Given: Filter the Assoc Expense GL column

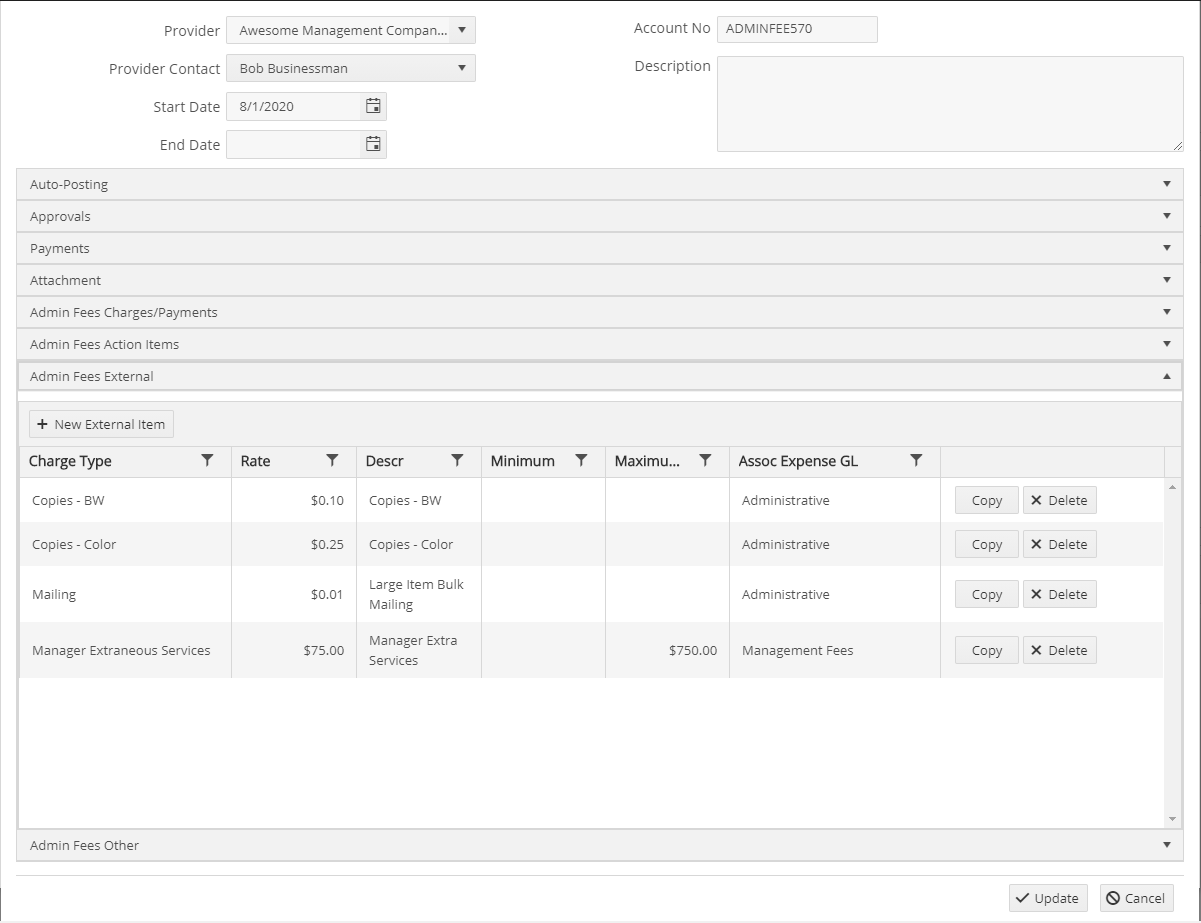Looking at the screenshot, I should pos(916,461).
